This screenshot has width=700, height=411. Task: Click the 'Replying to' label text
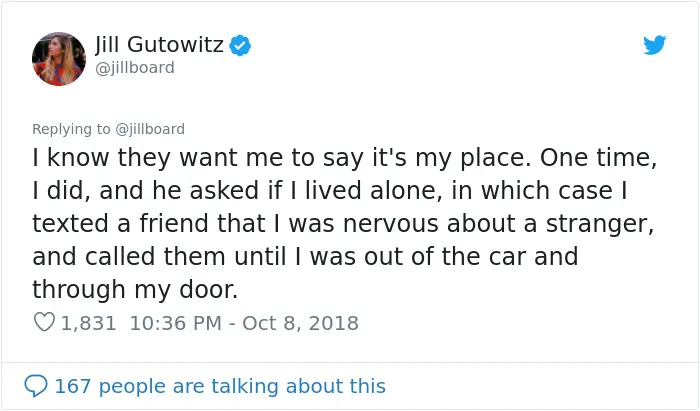(x=71, y=129)
